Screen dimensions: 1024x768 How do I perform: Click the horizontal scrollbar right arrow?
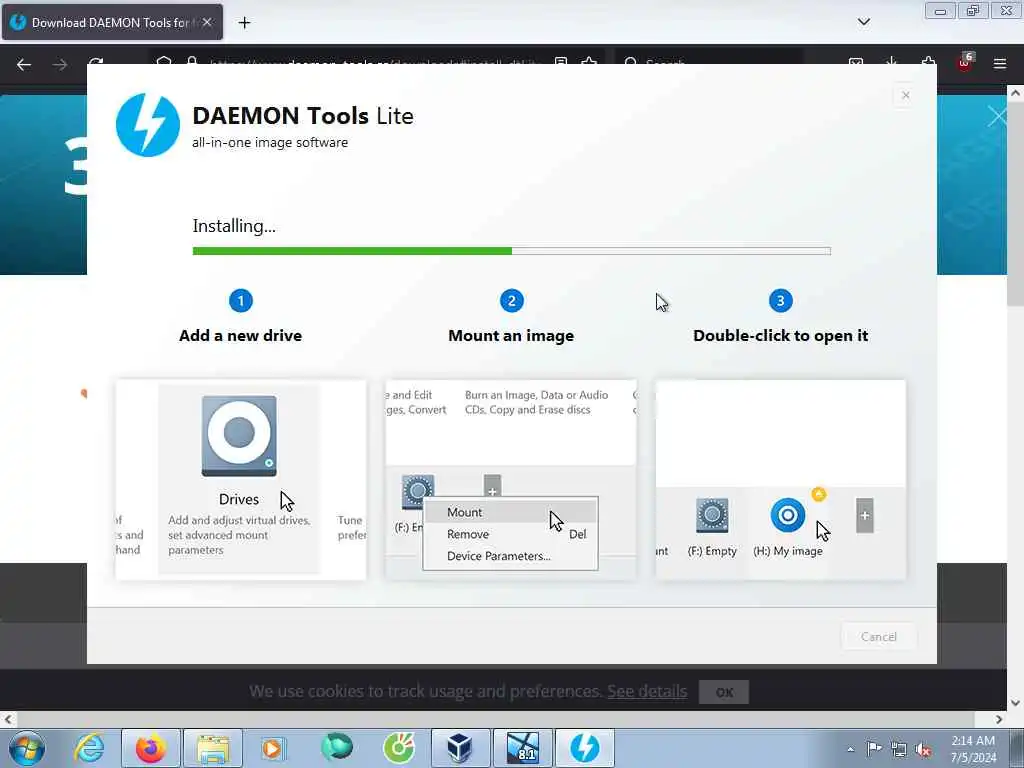point(999,720)
